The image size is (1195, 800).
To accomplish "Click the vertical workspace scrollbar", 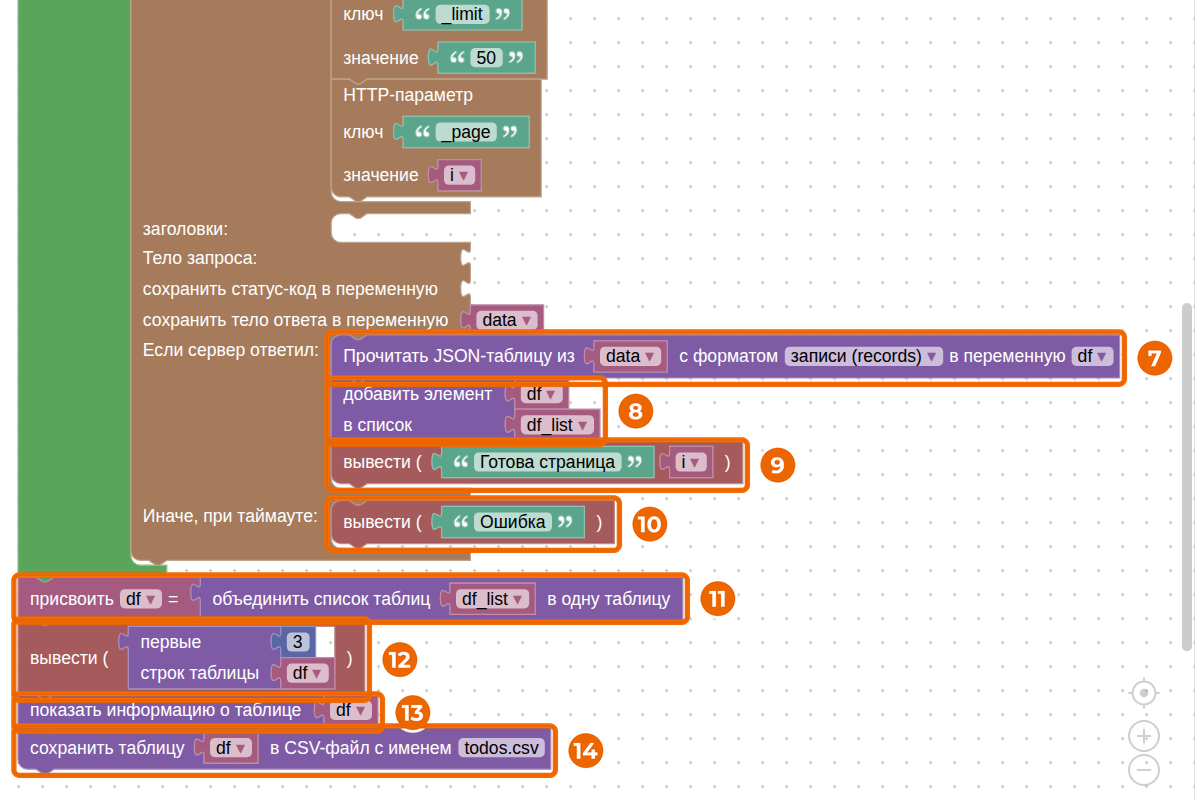I will 1187,476.
